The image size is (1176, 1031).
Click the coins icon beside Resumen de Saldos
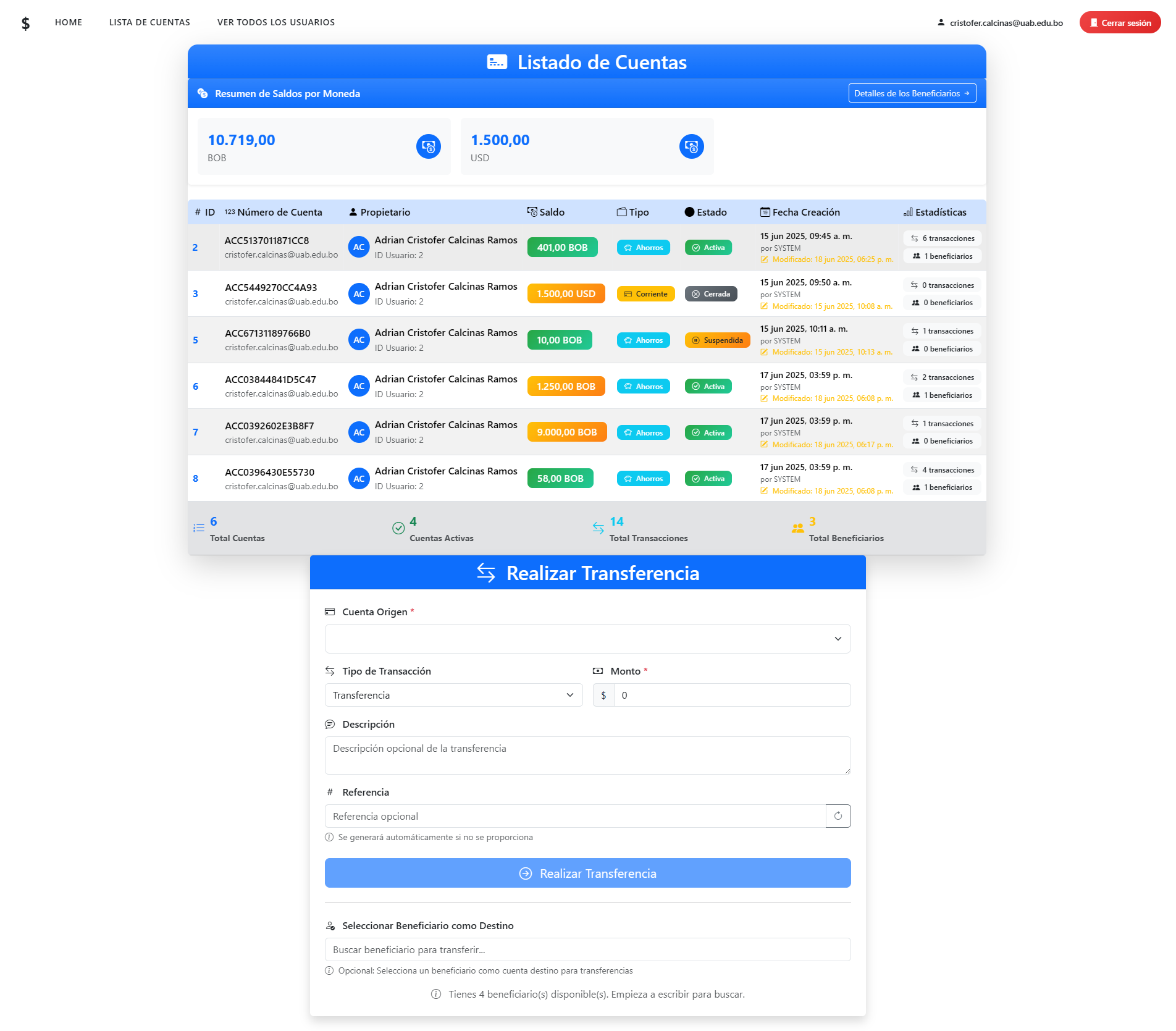[x=203, y=93]
